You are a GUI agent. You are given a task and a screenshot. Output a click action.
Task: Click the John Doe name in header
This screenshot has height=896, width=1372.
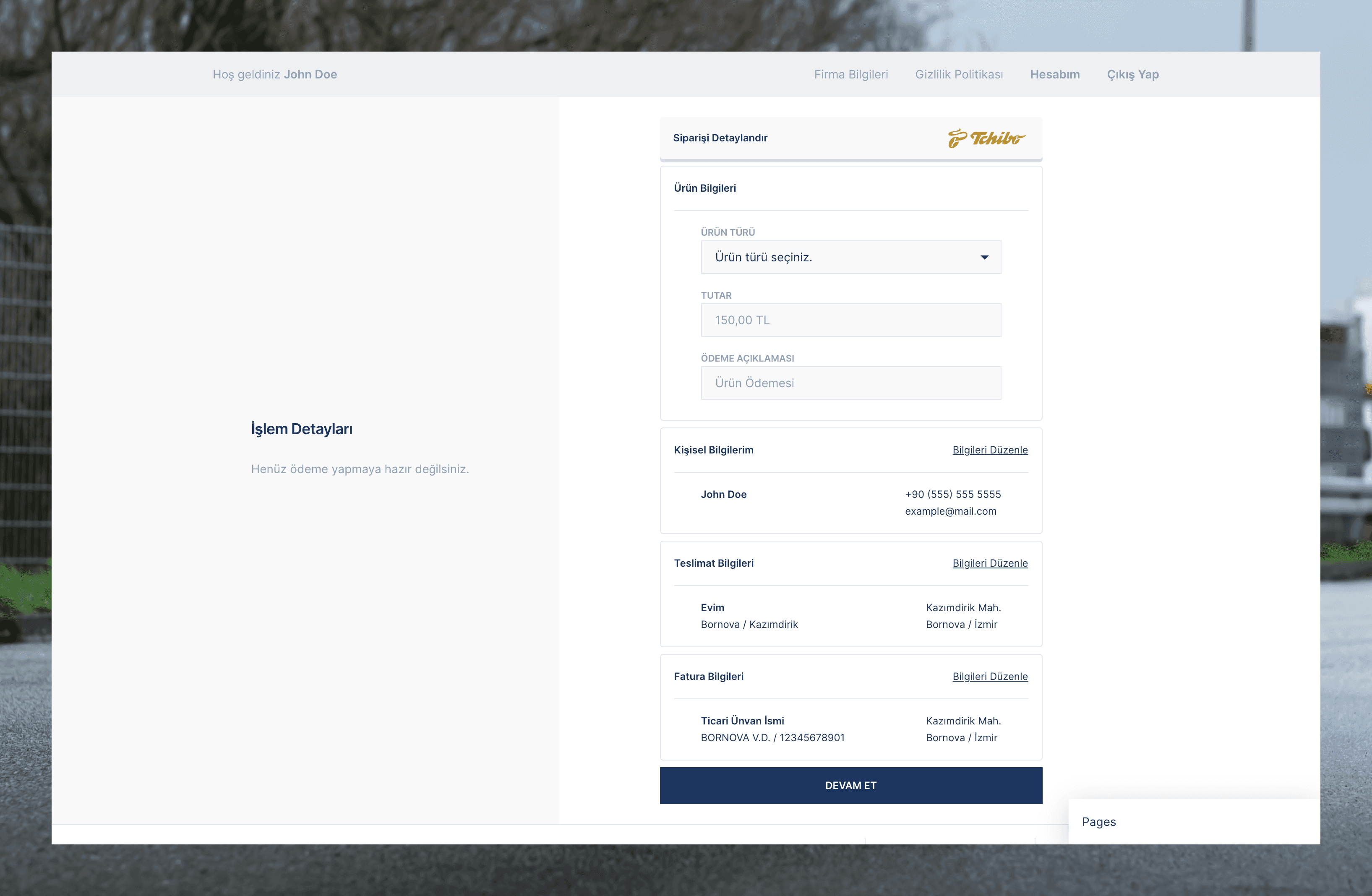pyautogui.click(x=310, y=74)
